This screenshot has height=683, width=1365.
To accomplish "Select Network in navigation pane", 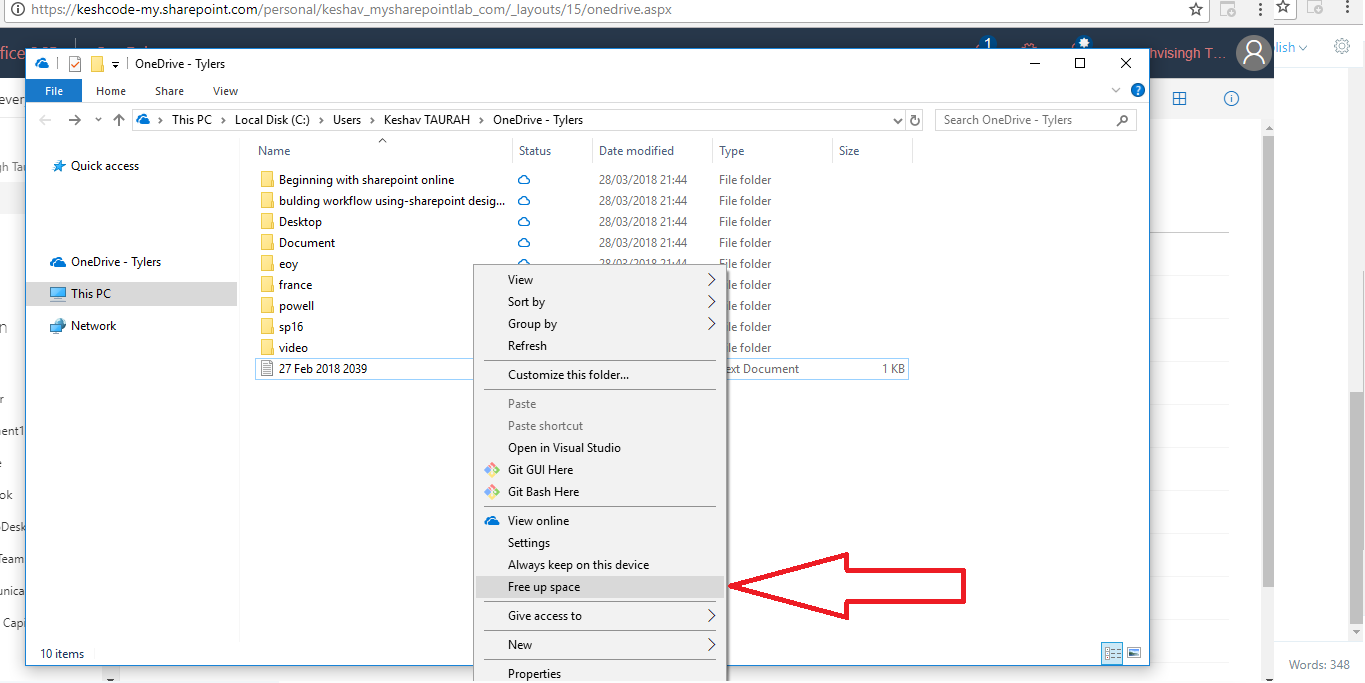I will coord(93,326).
